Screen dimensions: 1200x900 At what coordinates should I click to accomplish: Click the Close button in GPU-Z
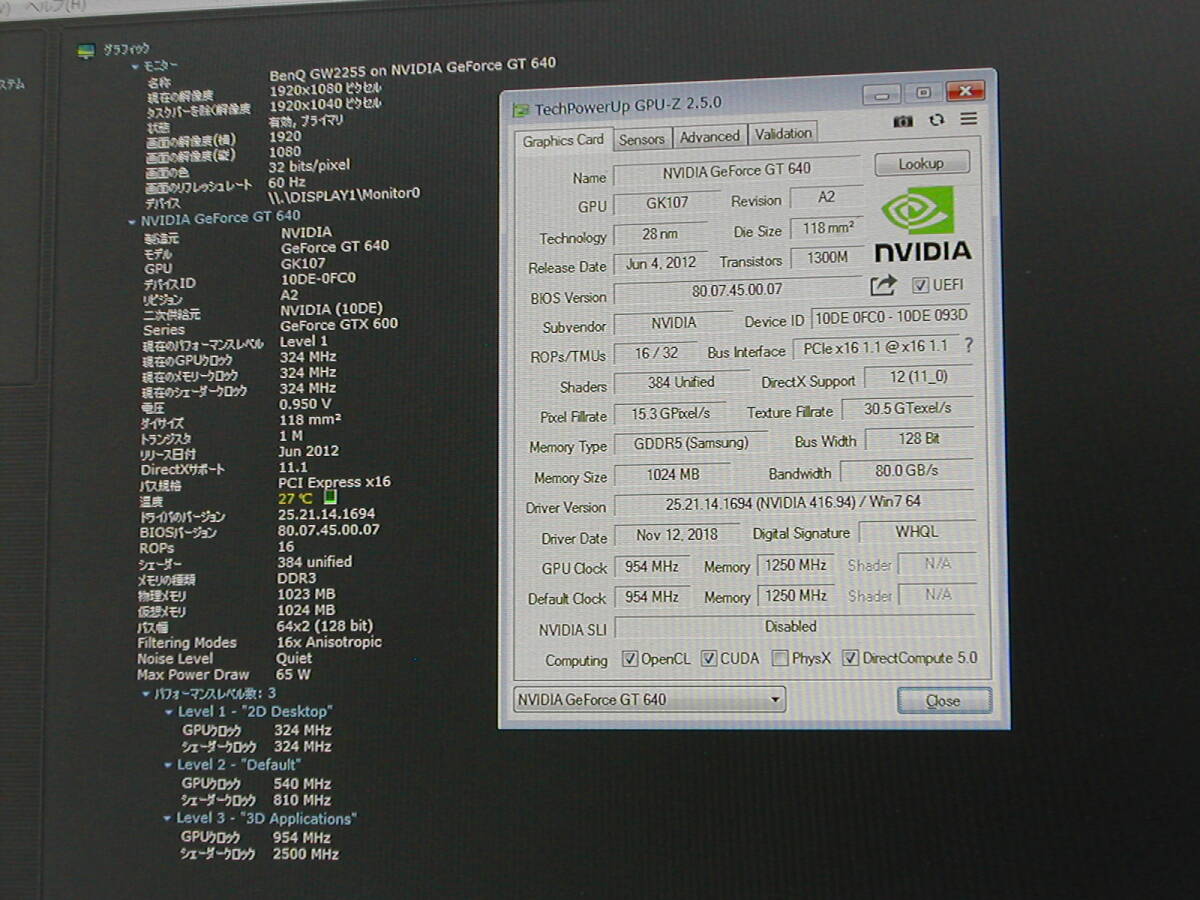click(x=943, y=701)
